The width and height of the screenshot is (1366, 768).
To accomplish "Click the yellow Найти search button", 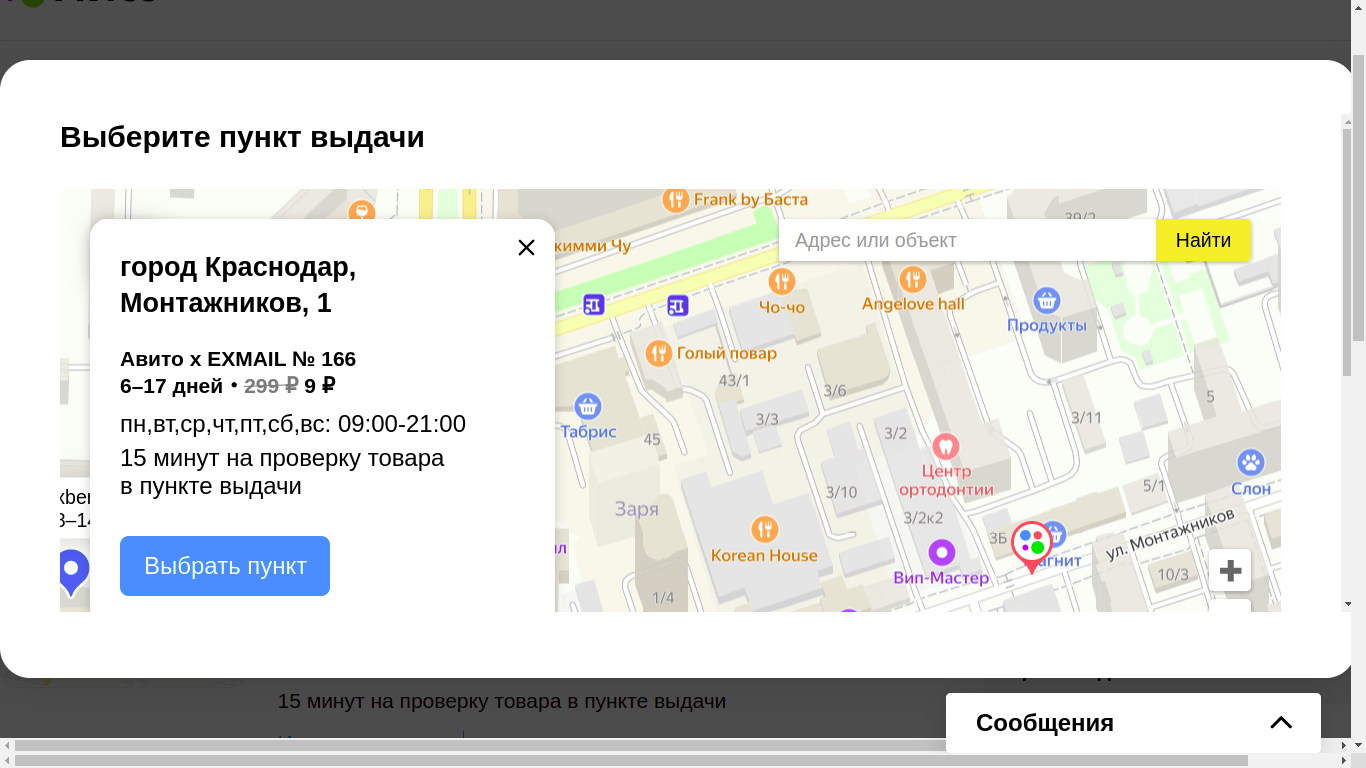I will pyautogui.click(x=1203, y=240).
